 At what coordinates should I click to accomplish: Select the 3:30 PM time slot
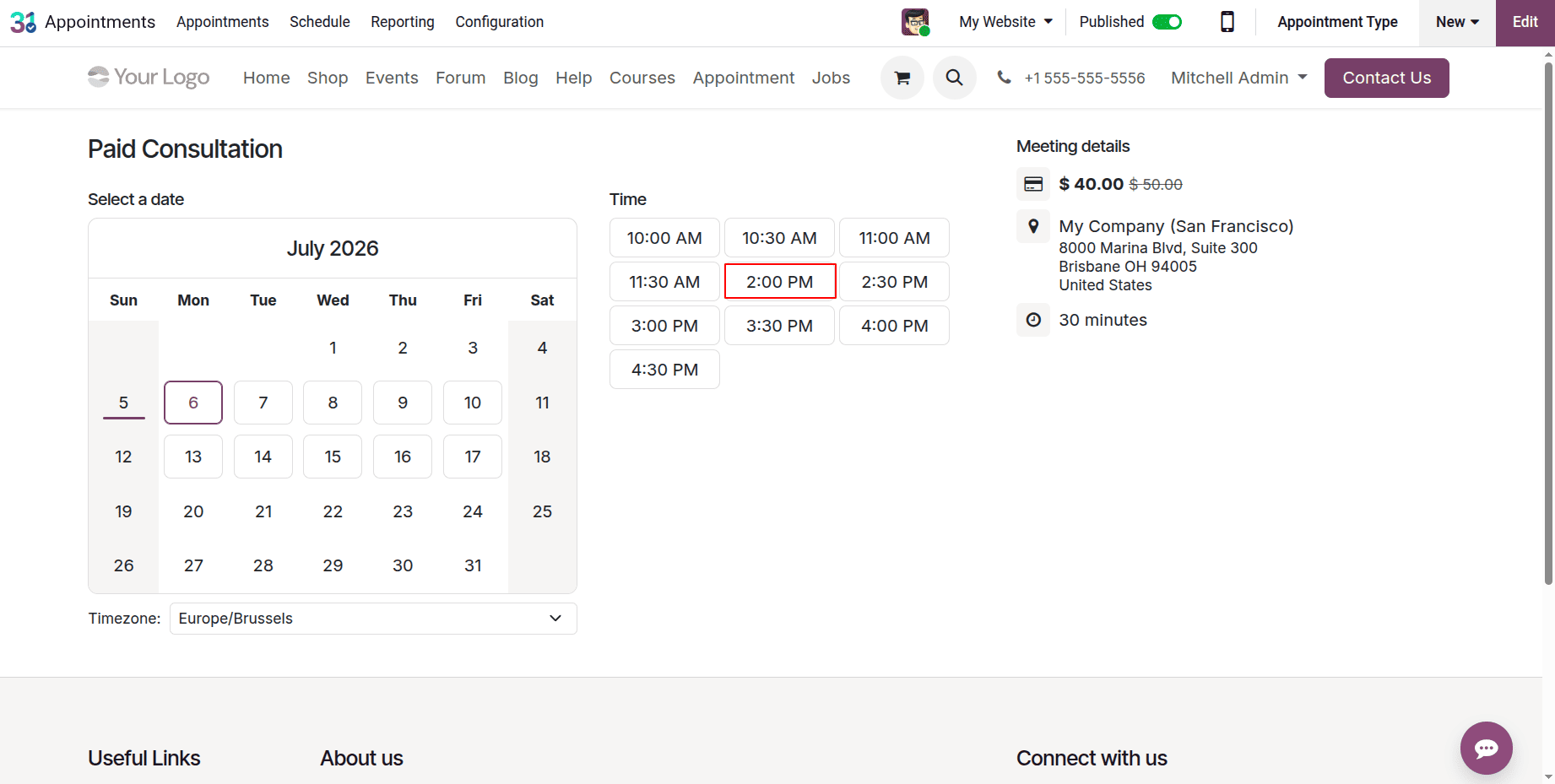pos(780,326)
